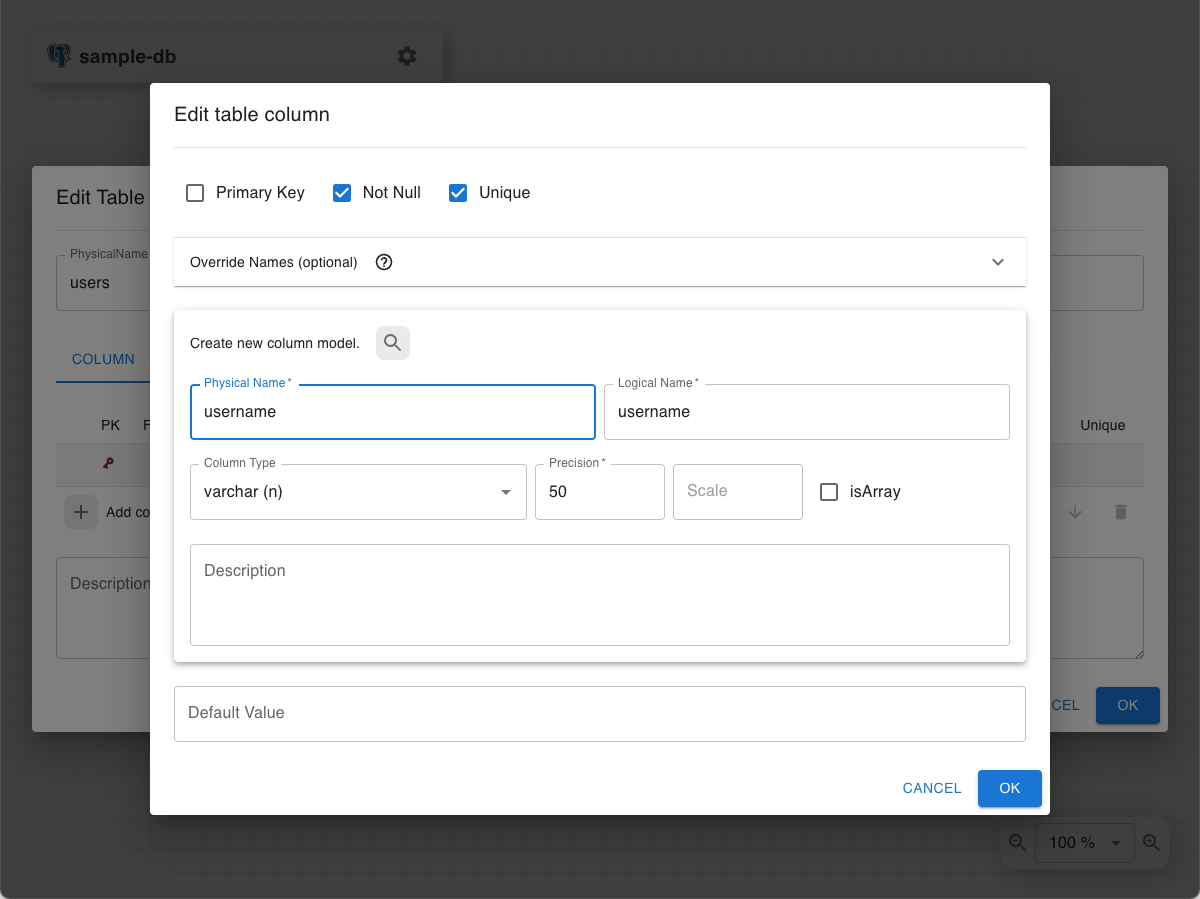The height and width of the screenshot is (899, 1200).
Task: Click the Precision input field
Action: pyautogui.click(x=600, y=492)
